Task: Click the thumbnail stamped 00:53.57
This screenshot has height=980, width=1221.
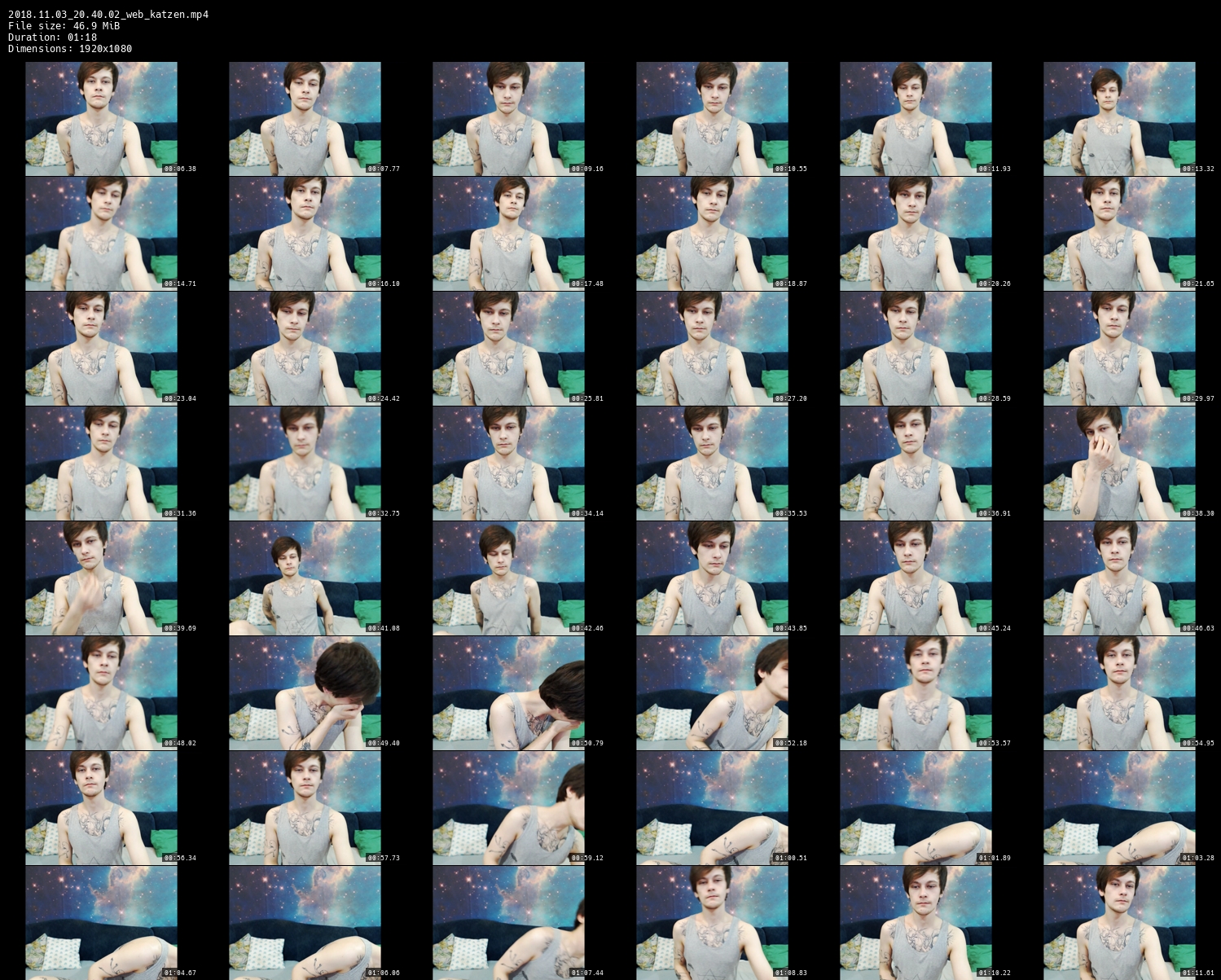Action: pos(916,693)
